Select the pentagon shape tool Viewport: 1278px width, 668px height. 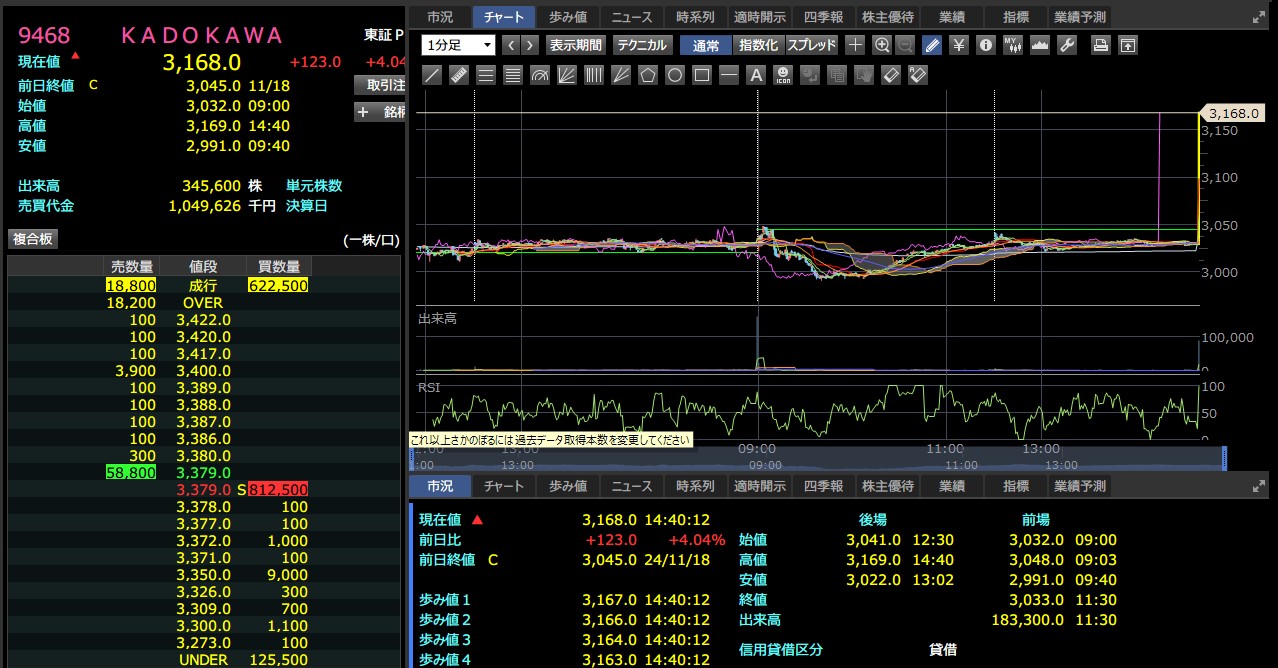(648, 75)
